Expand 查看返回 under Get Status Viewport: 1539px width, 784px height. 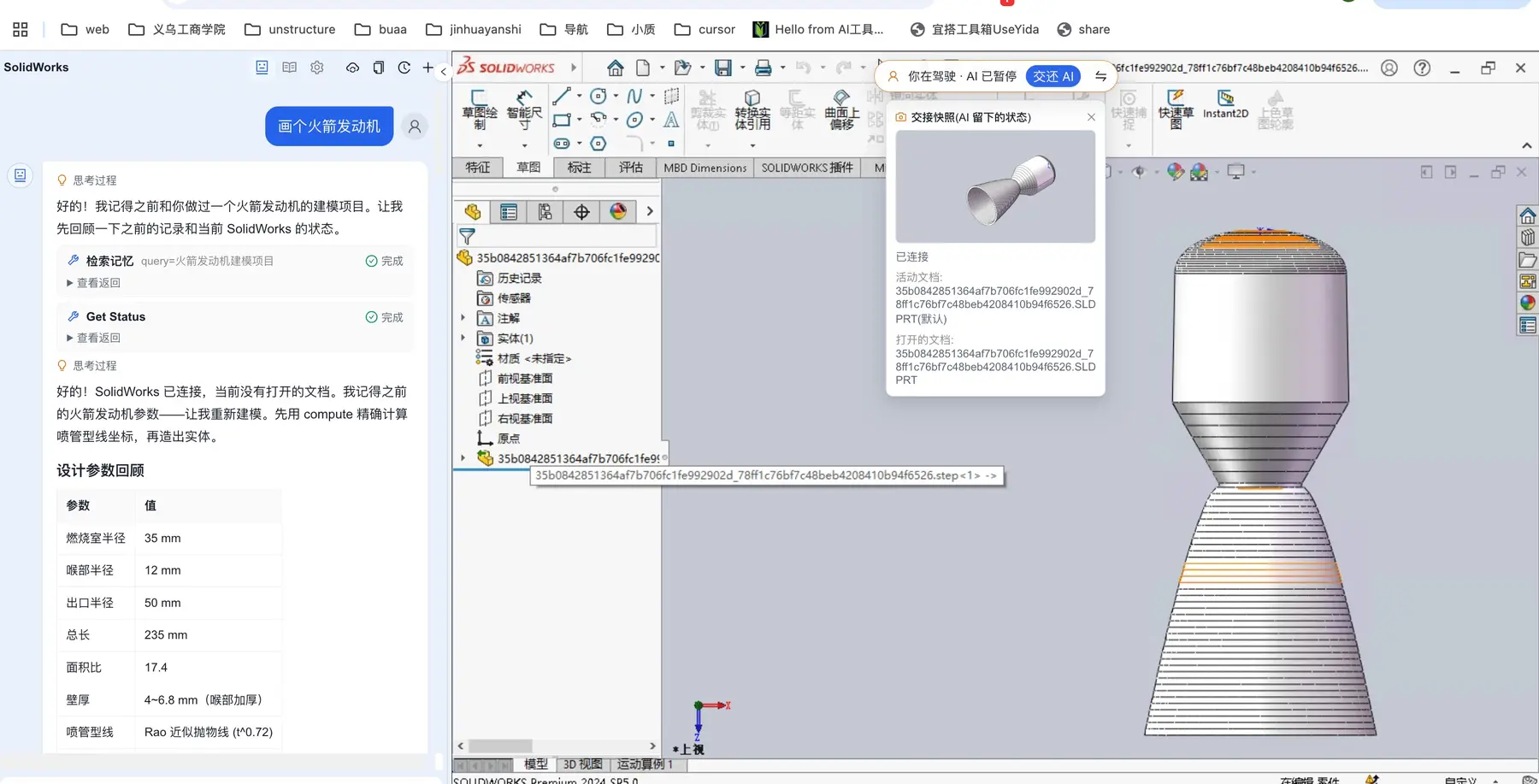pos(93,338)
